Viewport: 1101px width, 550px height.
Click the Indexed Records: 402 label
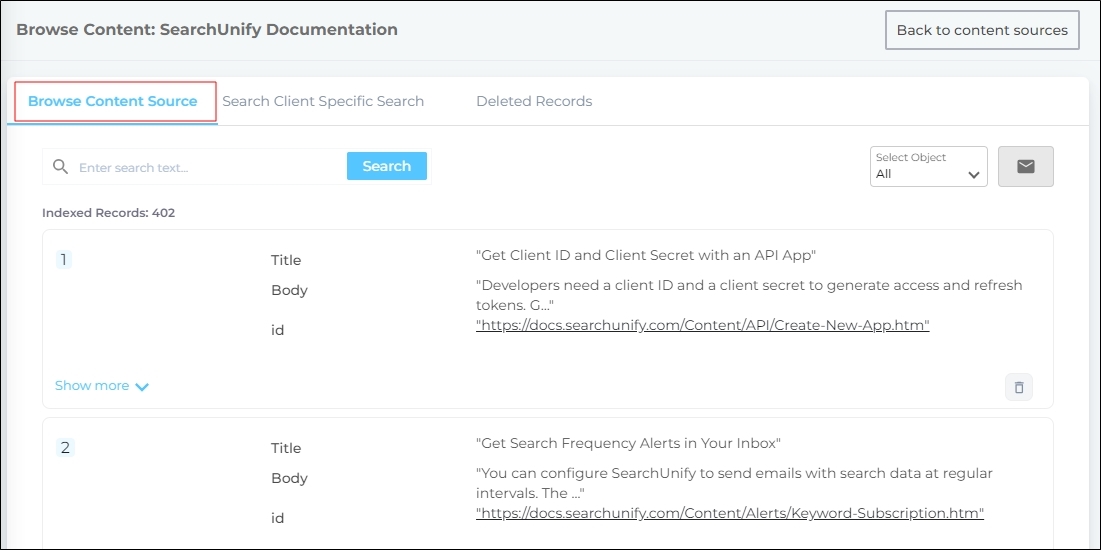click(108, 213)
